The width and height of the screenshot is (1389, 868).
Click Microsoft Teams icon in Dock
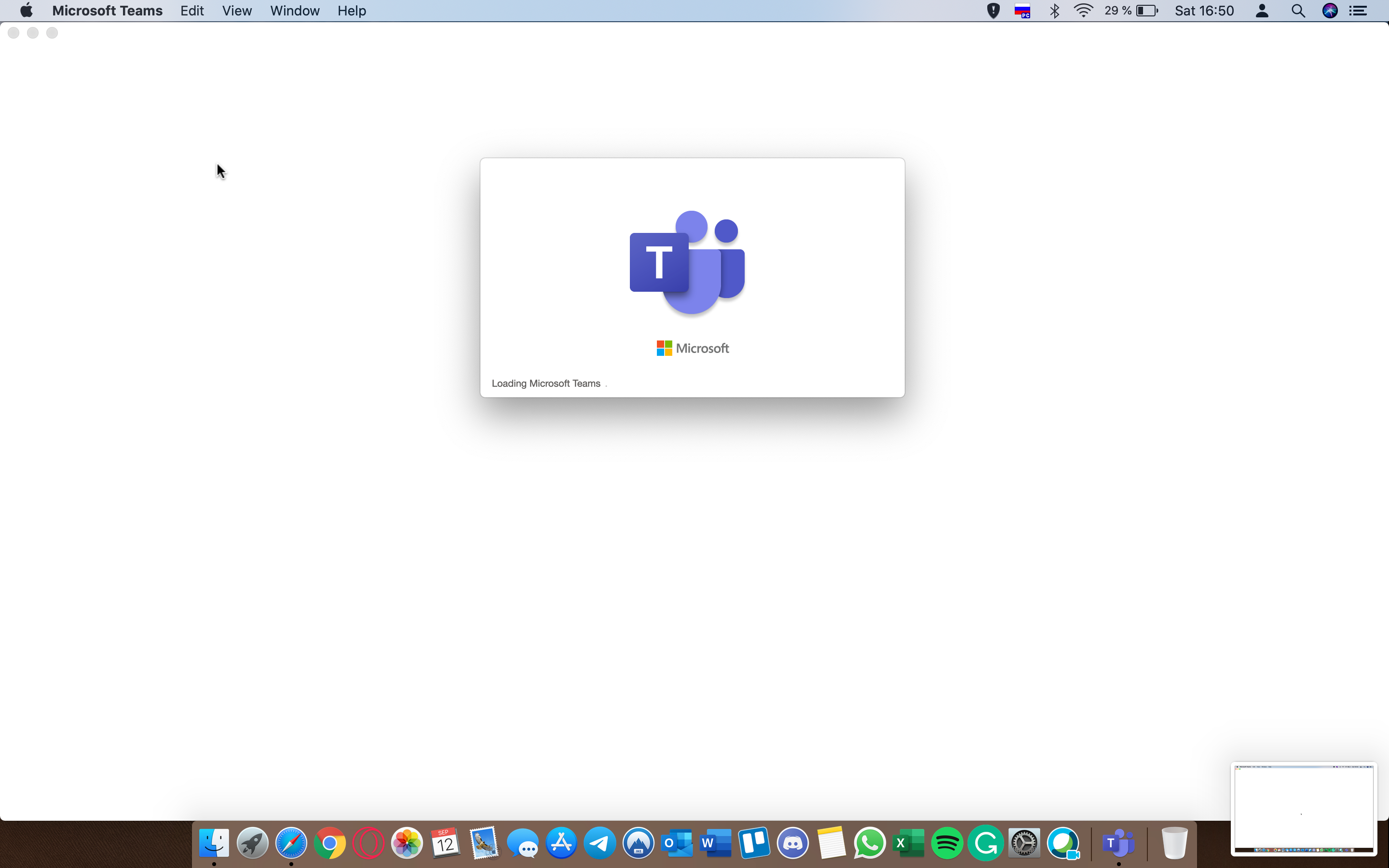pos(1118,843)
